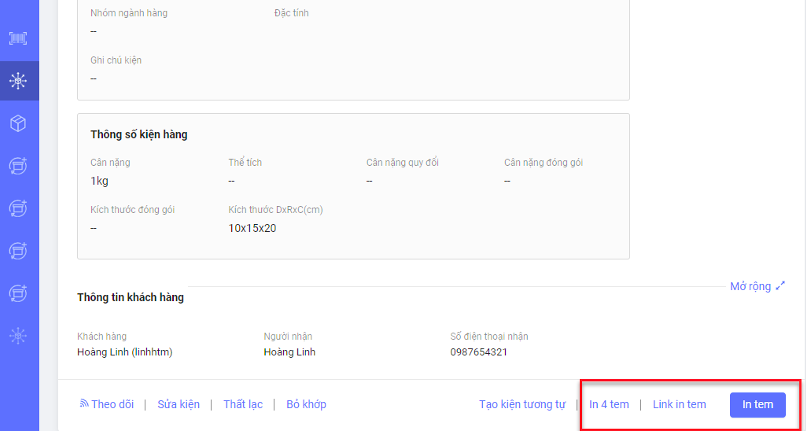This screenshot has width=806, height=434.
Task: Expand customer info with Mở rộng
Action: click(757, 286)
